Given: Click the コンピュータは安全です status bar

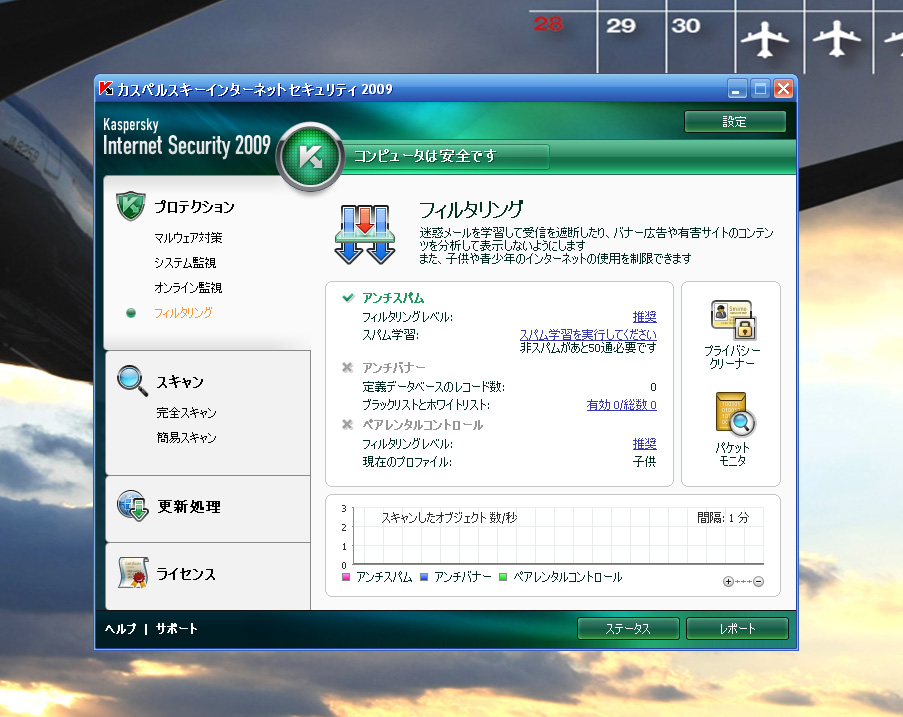Looking at the screenshot, I should coord(446,156).
